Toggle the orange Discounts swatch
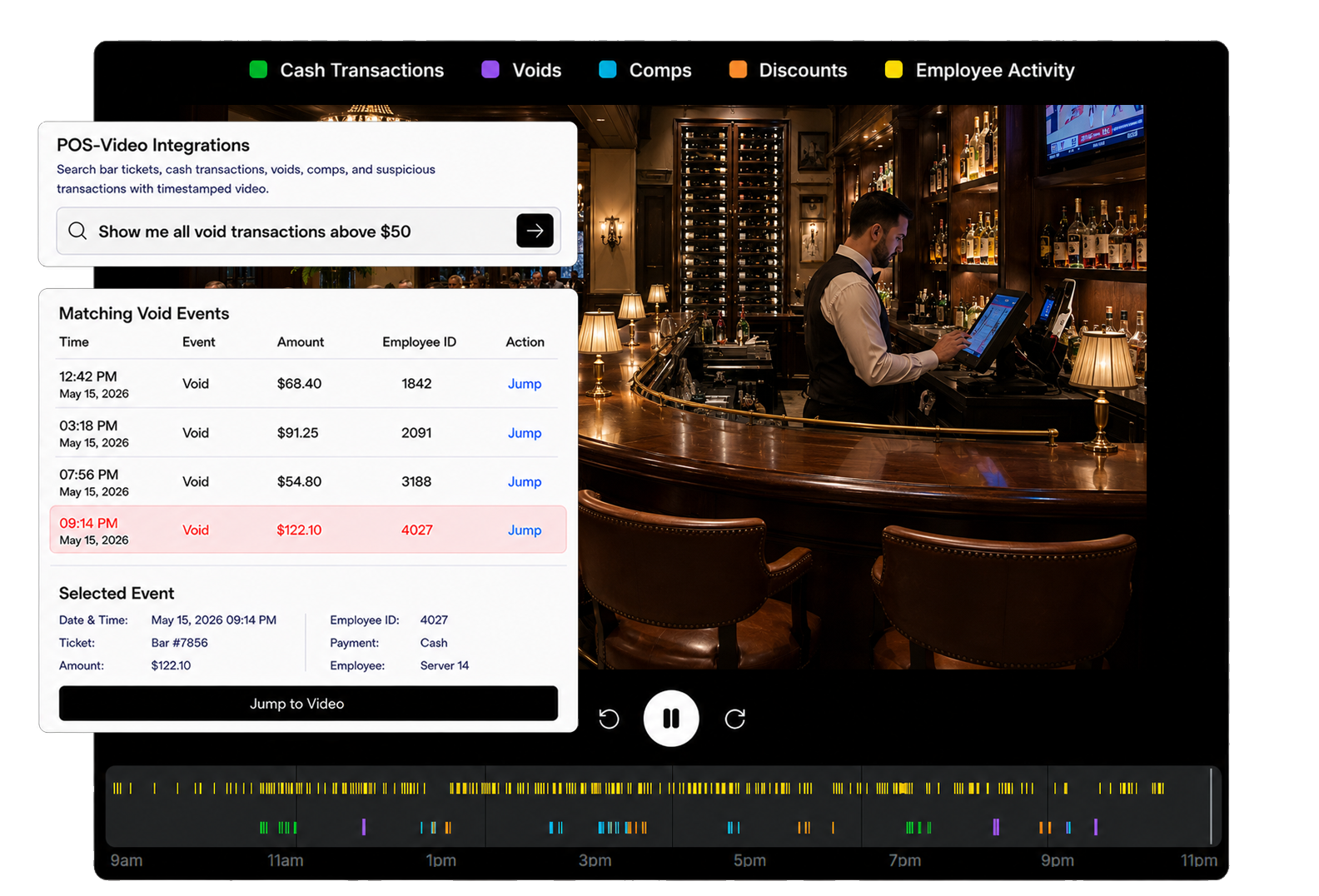1319x896 pixels. [x=738, y=69]
